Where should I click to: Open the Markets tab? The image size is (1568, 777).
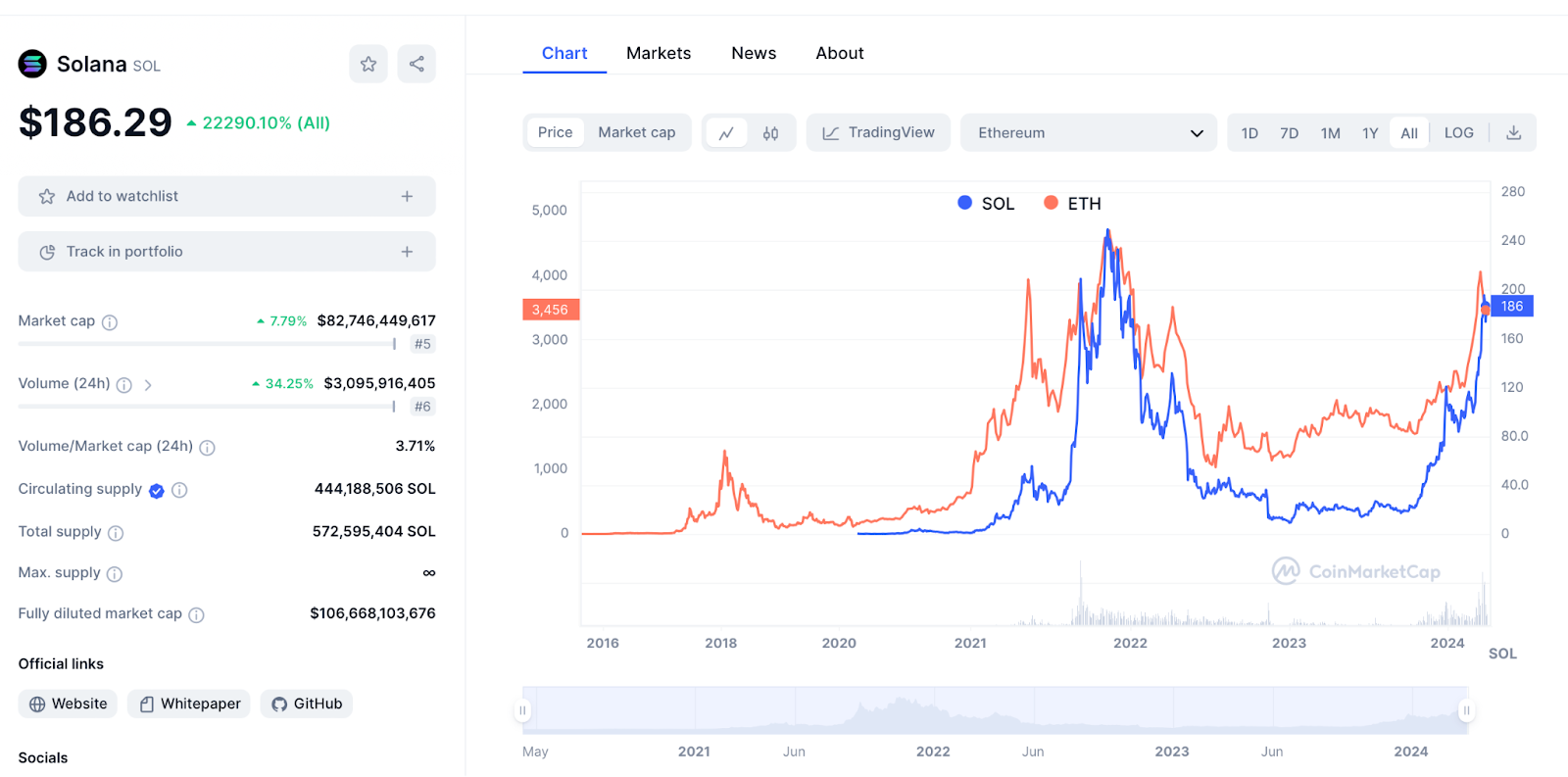tap(659, 53)
